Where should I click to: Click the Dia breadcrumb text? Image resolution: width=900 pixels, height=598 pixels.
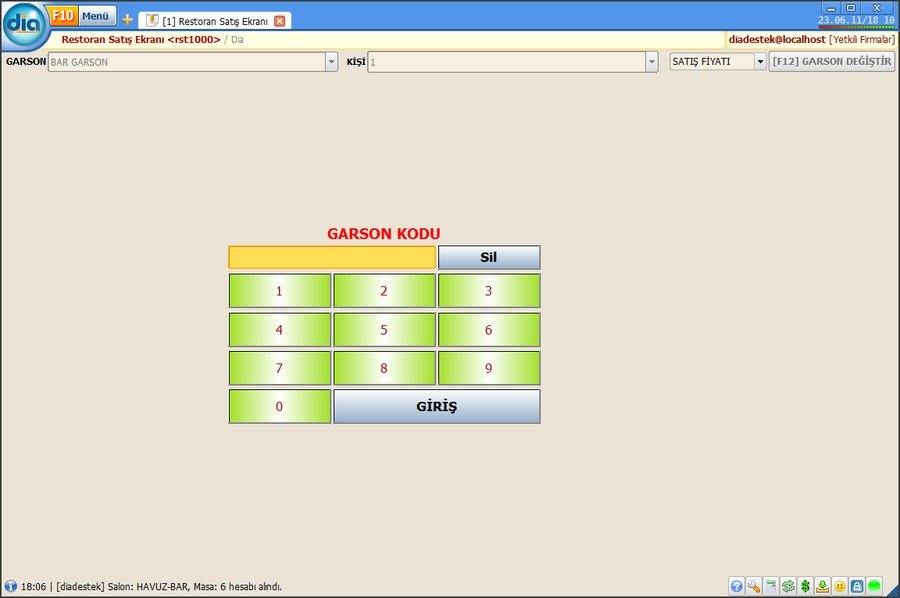pyautogui.click(x=238, y=40)
